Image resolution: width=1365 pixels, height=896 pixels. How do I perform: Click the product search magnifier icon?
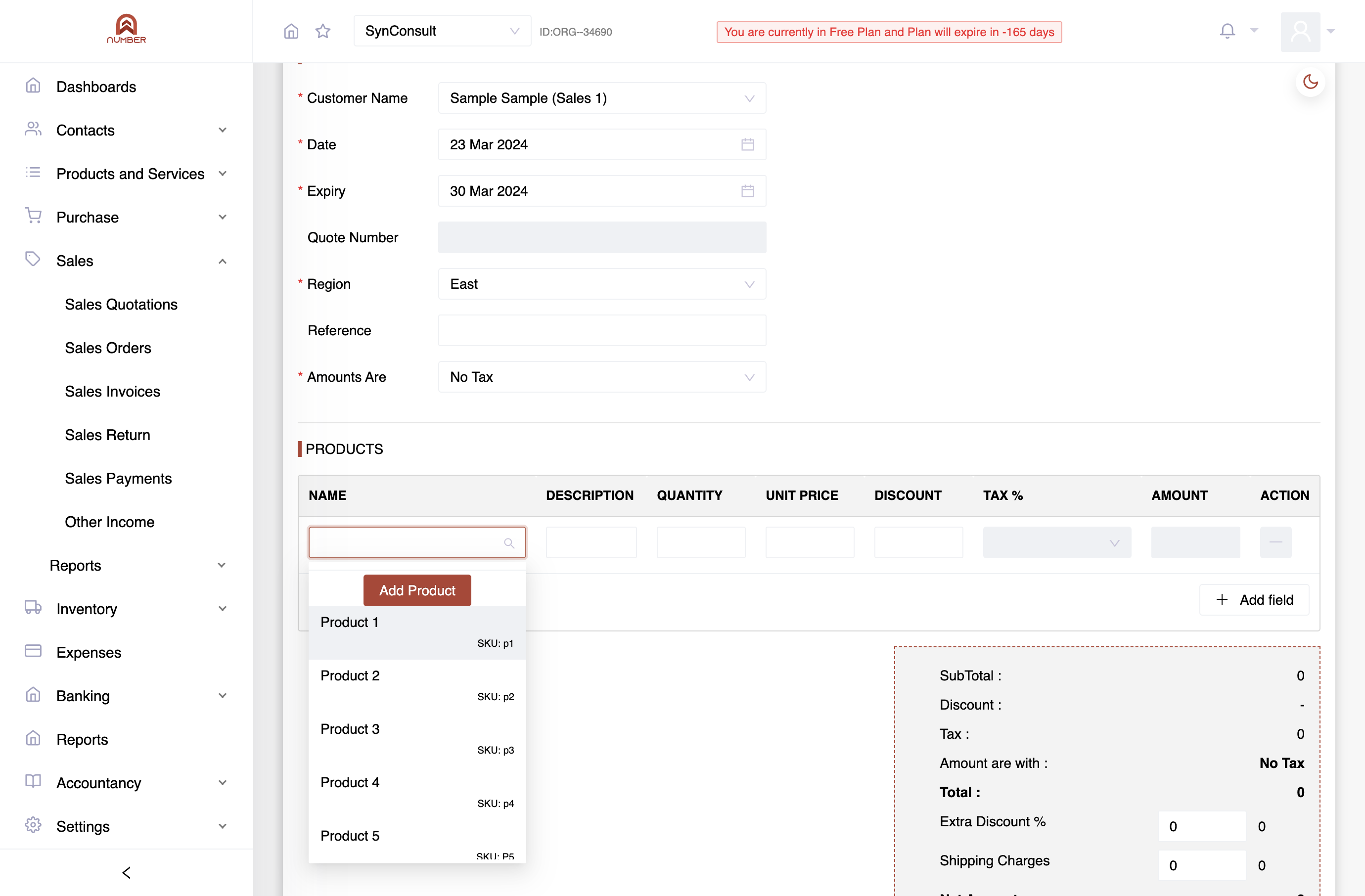[509, 543]
